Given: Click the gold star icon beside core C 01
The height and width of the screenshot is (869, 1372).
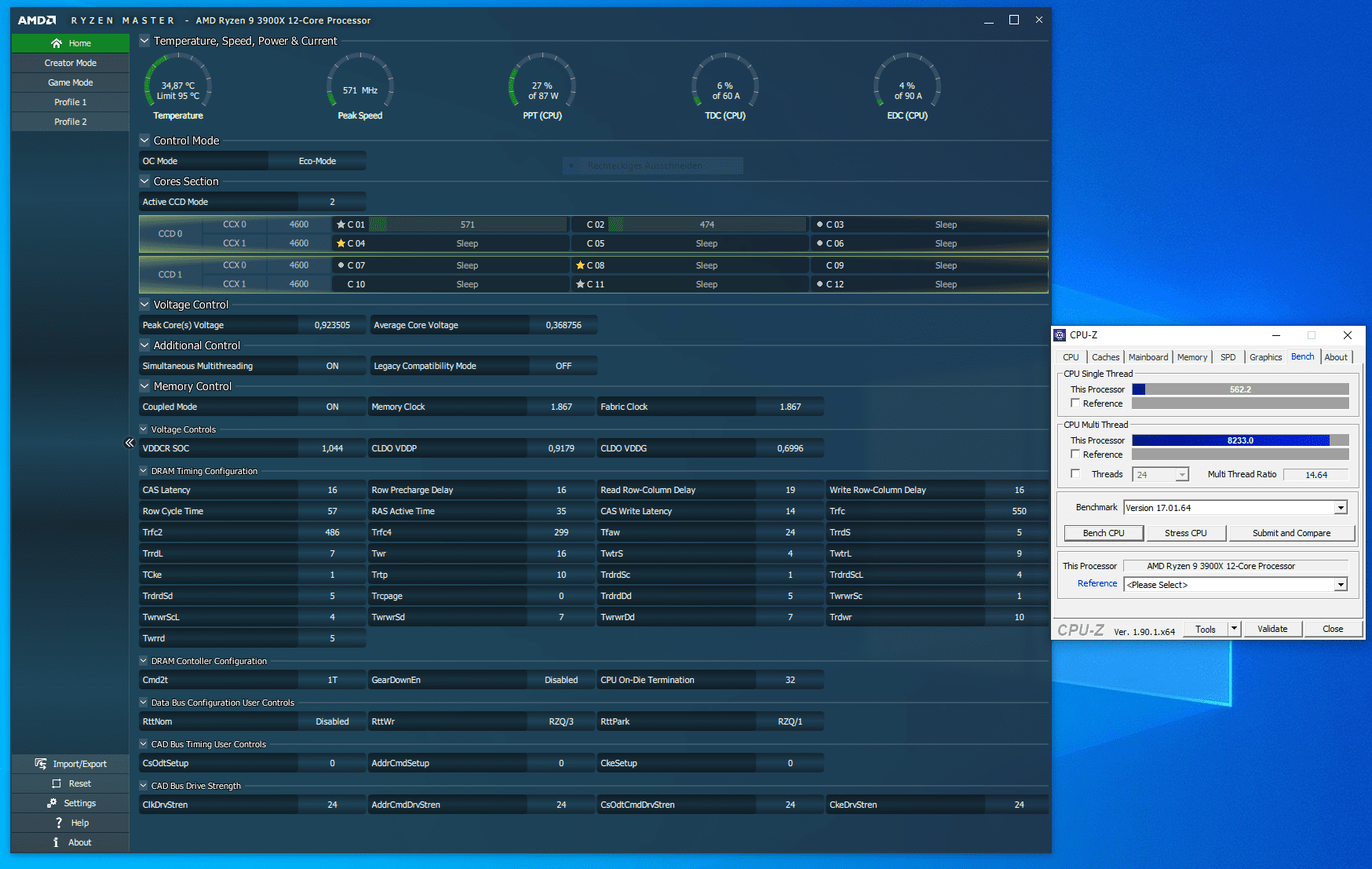Looking at the screenshot, I should point(341,225).
